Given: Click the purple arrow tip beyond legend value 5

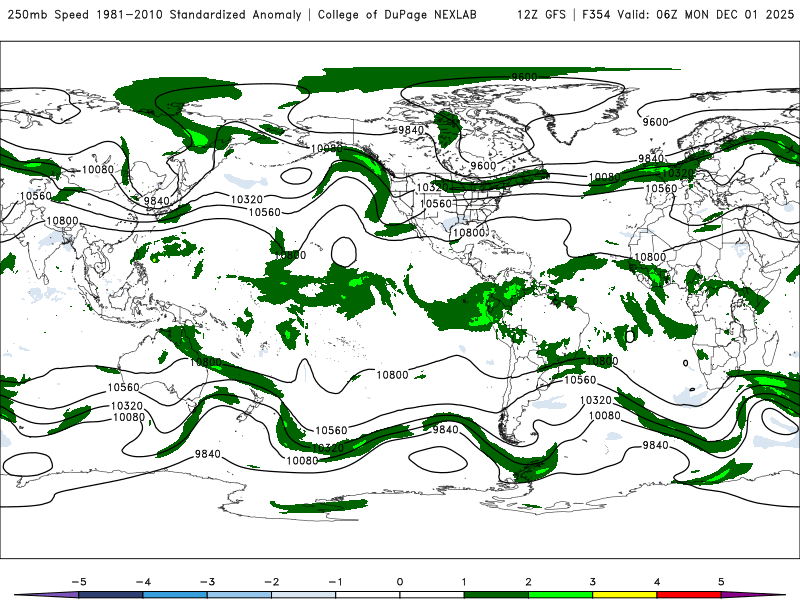Looking at the screenshot, I should [753, 595].
